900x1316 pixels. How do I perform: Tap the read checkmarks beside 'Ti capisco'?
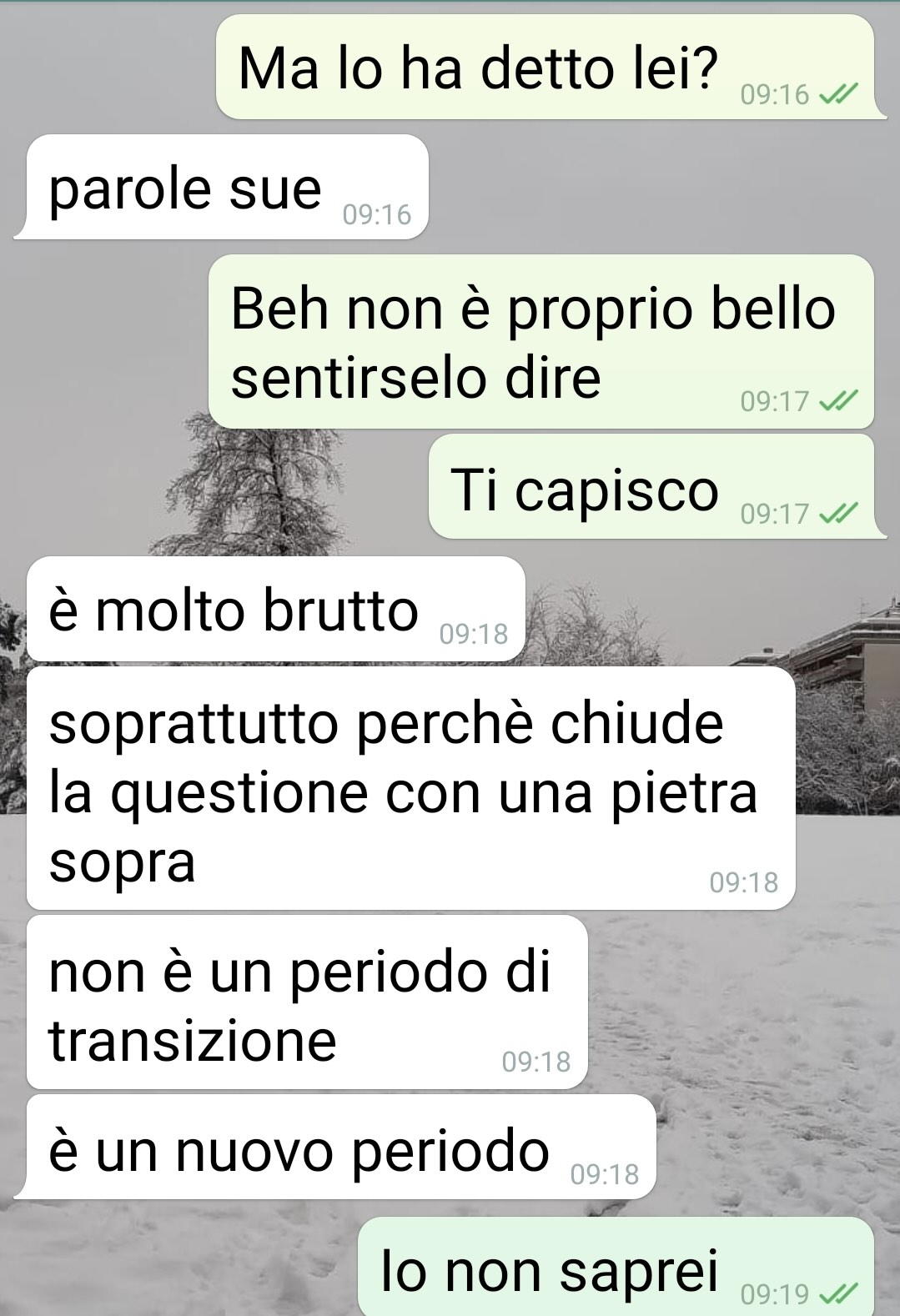click(838, 514)
